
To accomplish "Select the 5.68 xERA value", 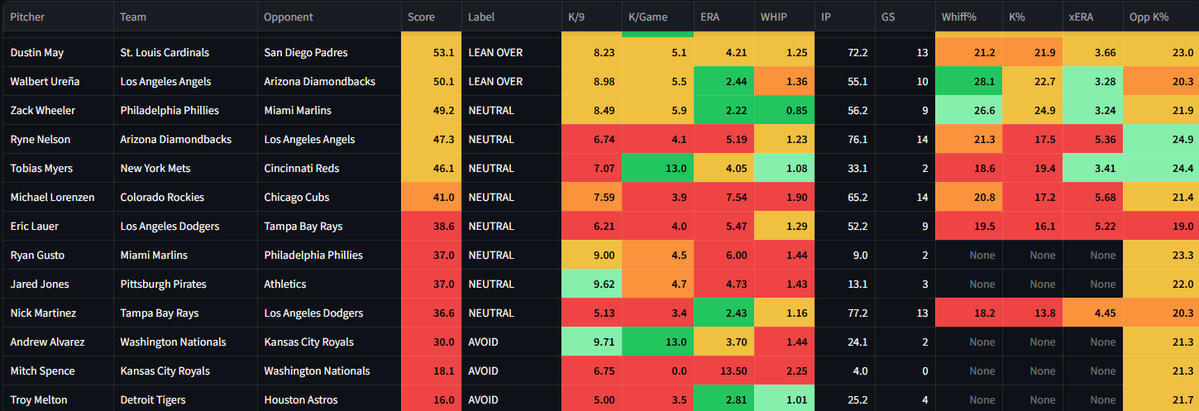I will coord(1093,197).
